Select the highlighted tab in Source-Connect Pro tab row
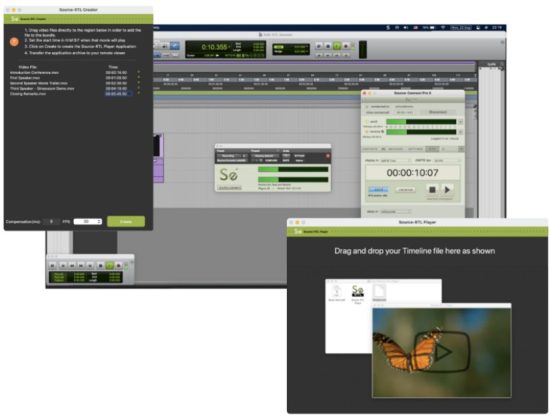The image size is (550, 415). 431,149
